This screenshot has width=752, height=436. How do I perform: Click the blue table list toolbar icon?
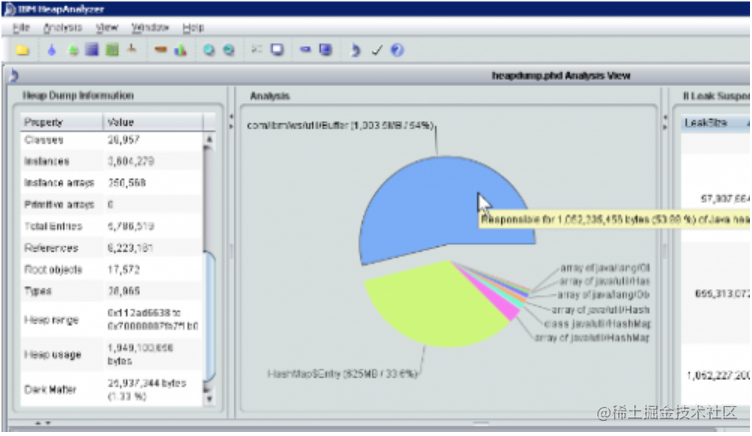[92, 49]
